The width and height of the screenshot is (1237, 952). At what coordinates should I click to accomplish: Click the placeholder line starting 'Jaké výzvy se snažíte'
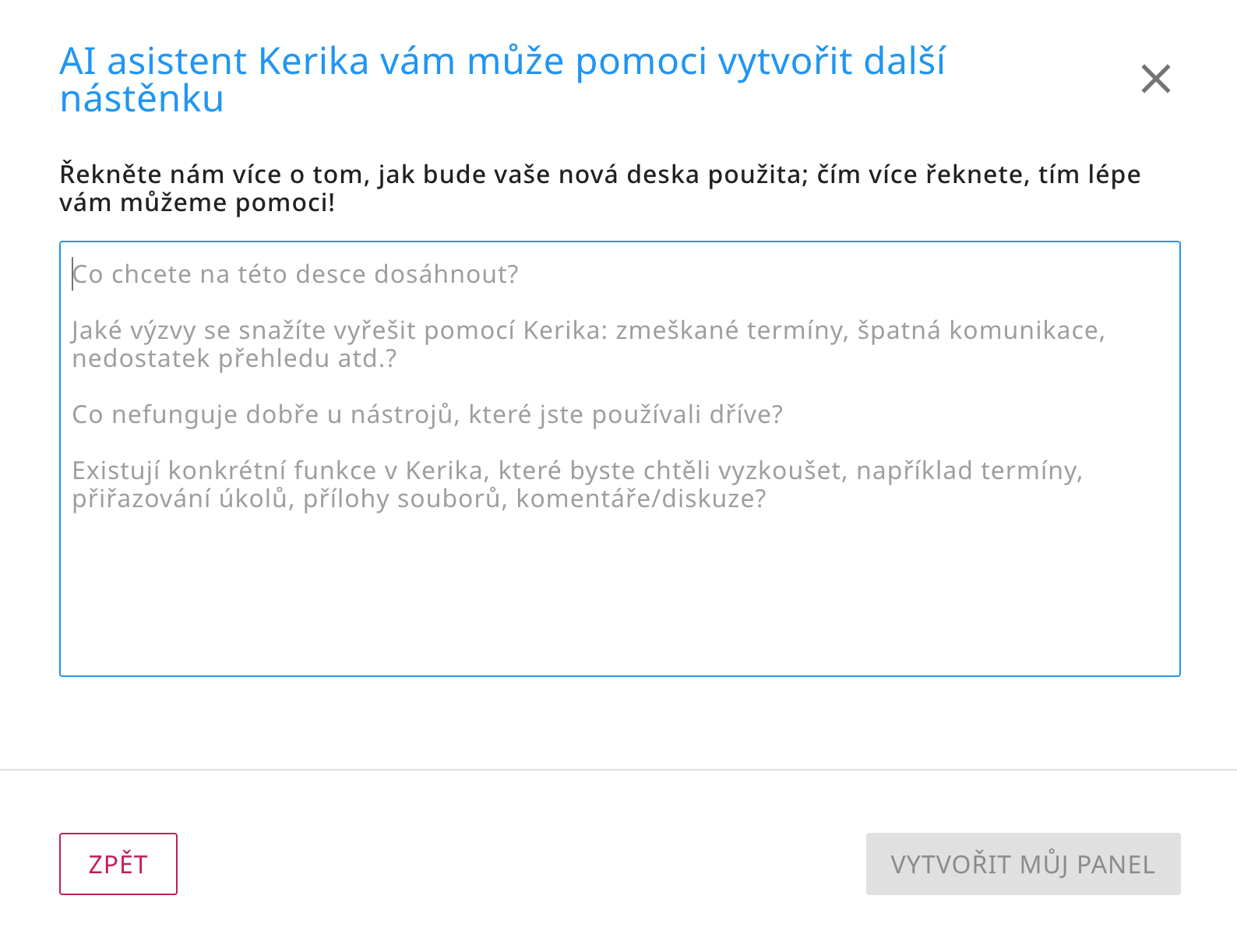point(588,330)
